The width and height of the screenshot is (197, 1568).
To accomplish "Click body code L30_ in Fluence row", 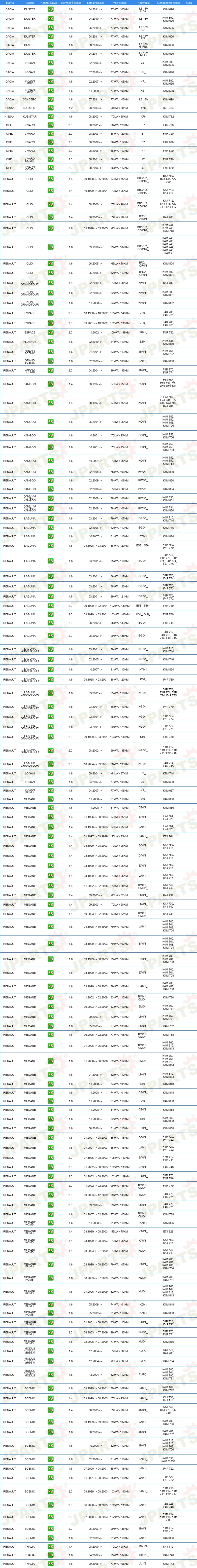I will click(143, 342).
